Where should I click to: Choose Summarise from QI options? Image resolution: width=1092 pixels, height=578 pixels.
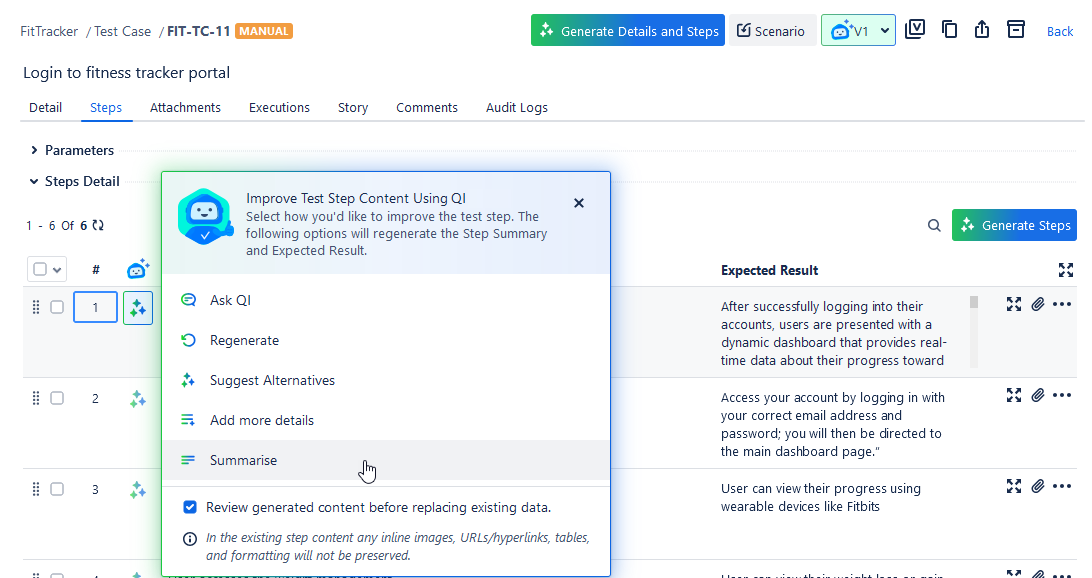pos(243,461)
